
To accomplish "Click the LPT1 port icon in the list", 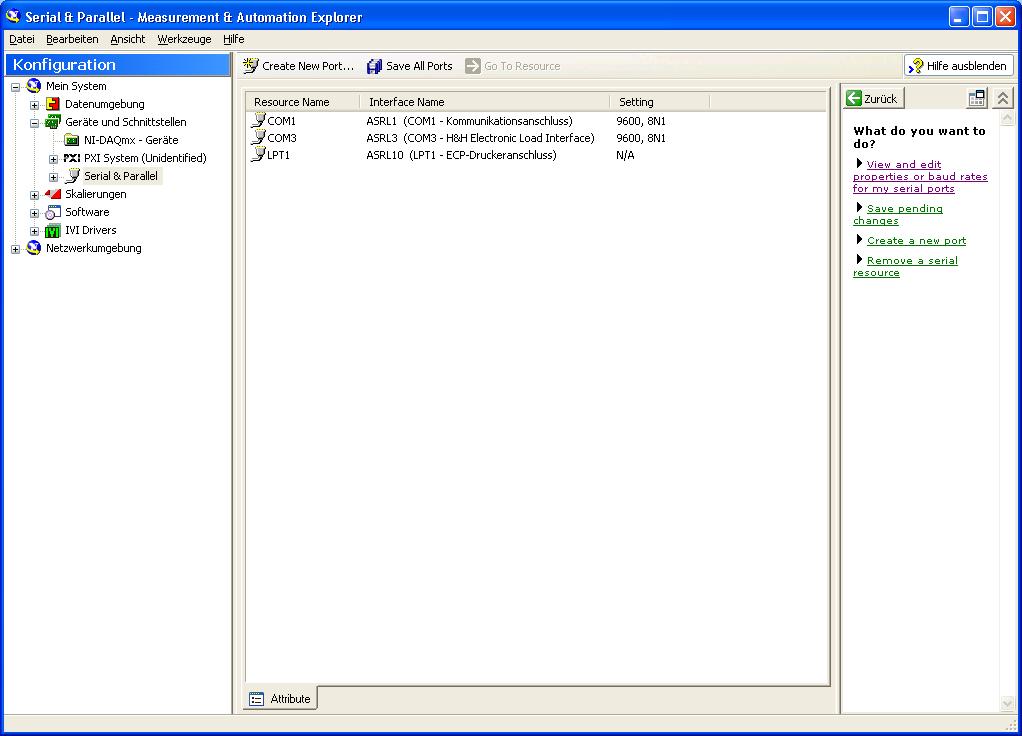I will tap(259, 155).
